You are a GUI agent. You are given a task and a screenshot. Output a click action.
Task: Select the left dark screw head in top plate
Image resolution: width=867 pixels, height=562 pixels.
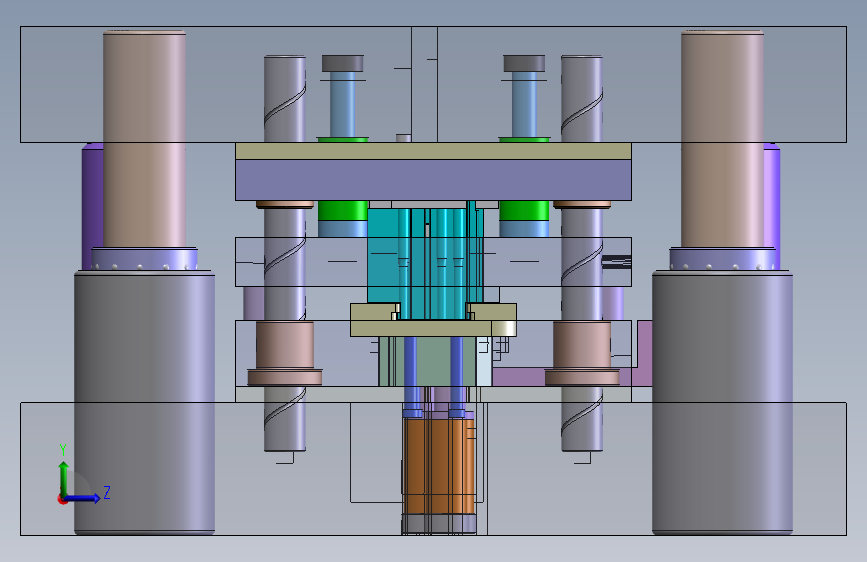[x=343, y=63]
